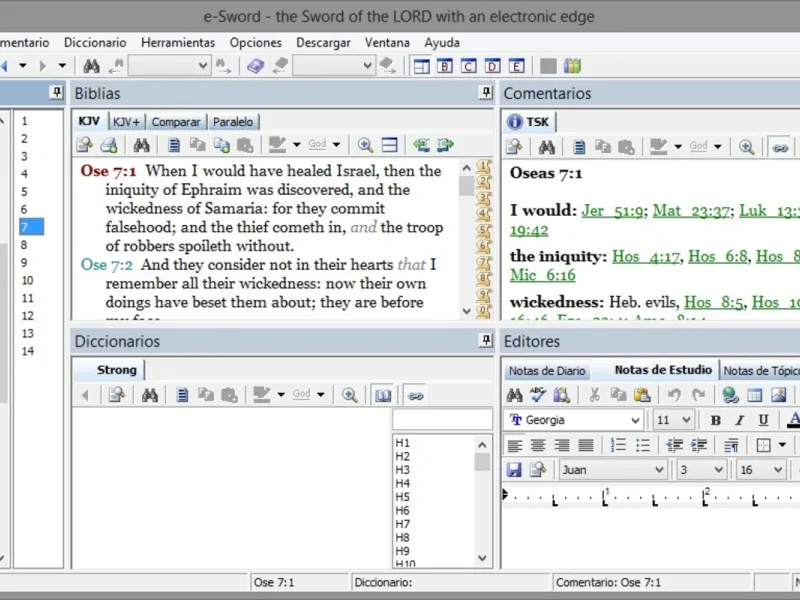Toggle link sync icon in Comentarios toolbar
Viewport: 800px width, 600px height.
pos(780,148)
